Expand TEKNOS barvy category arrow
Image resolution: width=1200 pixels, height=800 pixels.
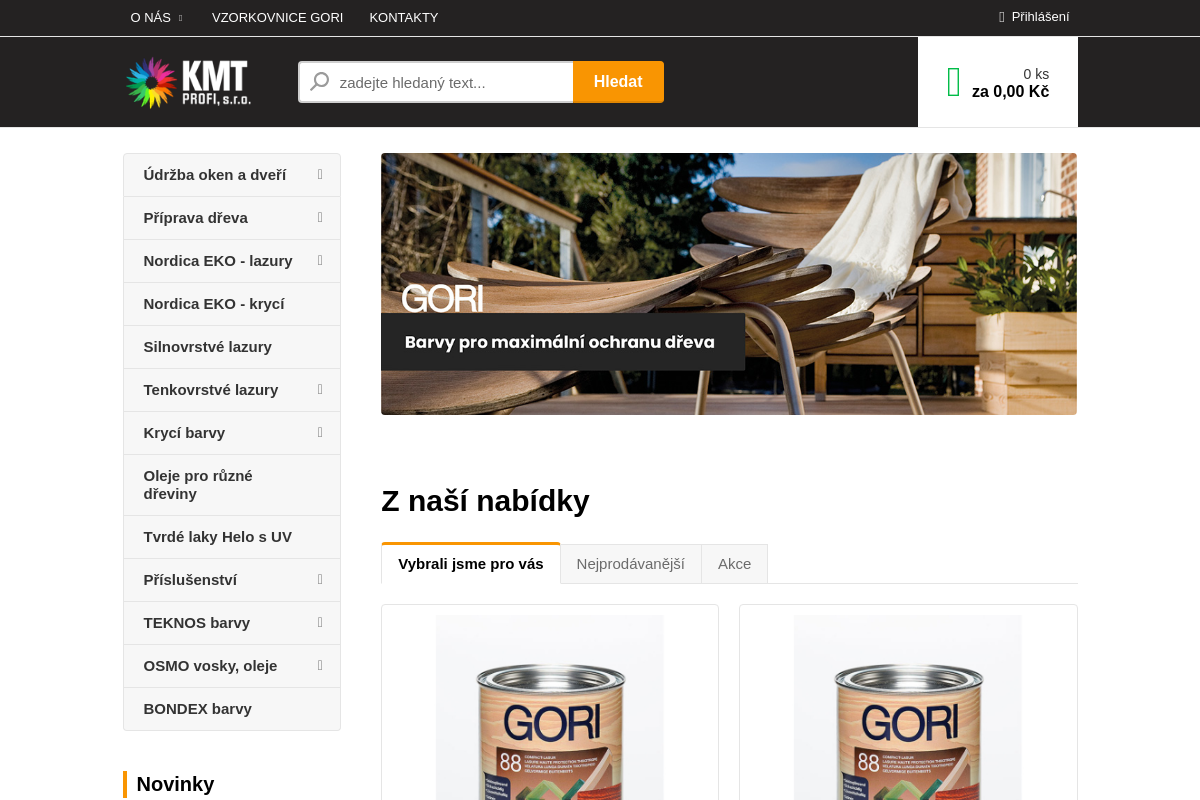coord(320,622)
